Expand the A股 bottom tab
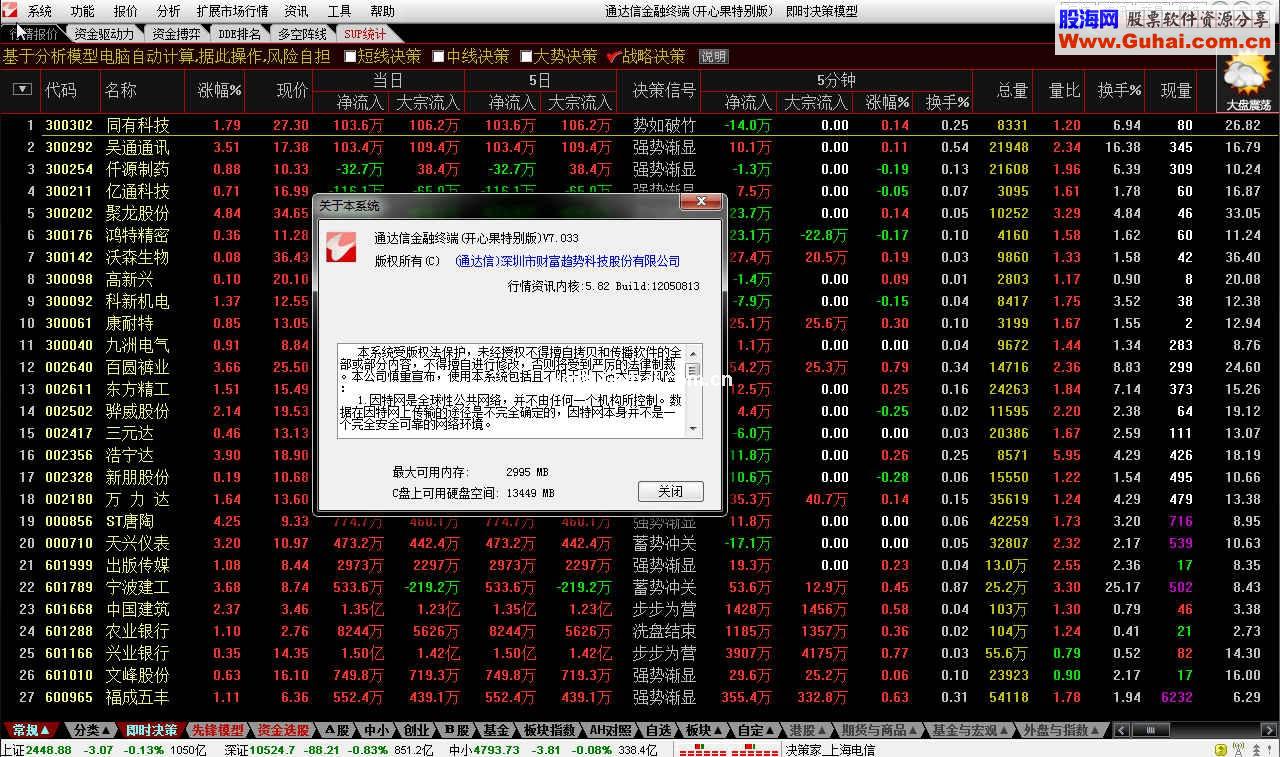The width and height of the screenshot is (1280, 757). 336,730
